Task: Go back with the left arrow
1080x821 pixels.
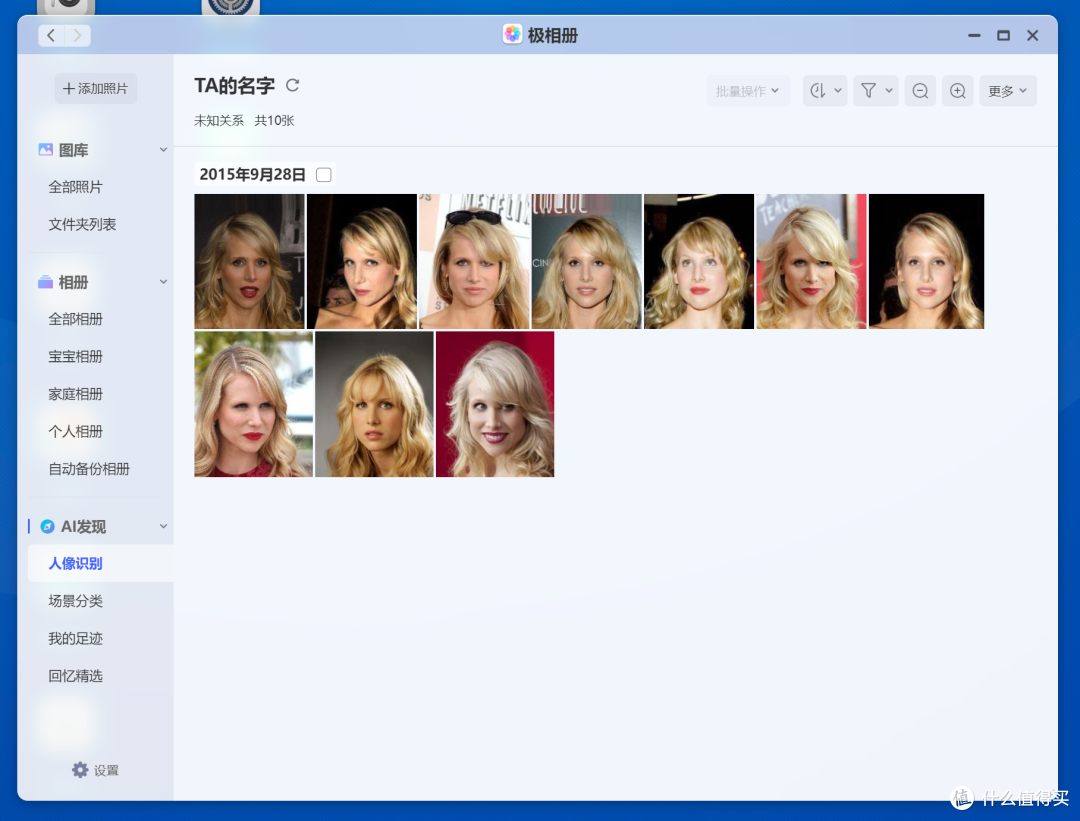Action: [51, 36]
